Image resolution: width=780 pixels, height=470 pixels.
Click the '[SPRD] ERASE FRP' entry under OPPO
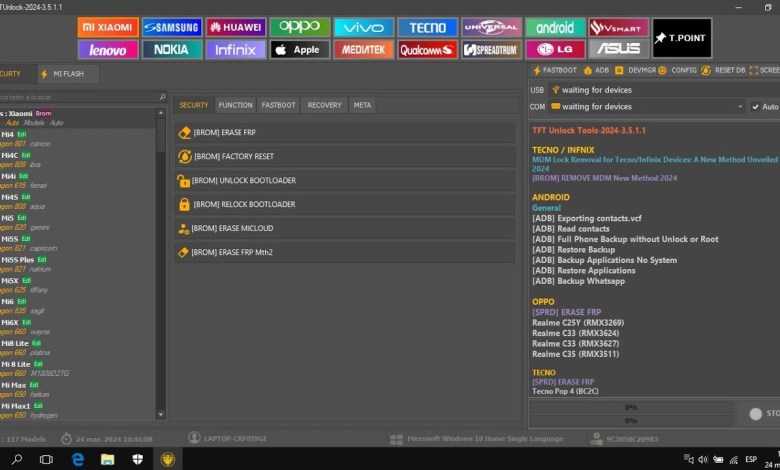coord(567,312)
